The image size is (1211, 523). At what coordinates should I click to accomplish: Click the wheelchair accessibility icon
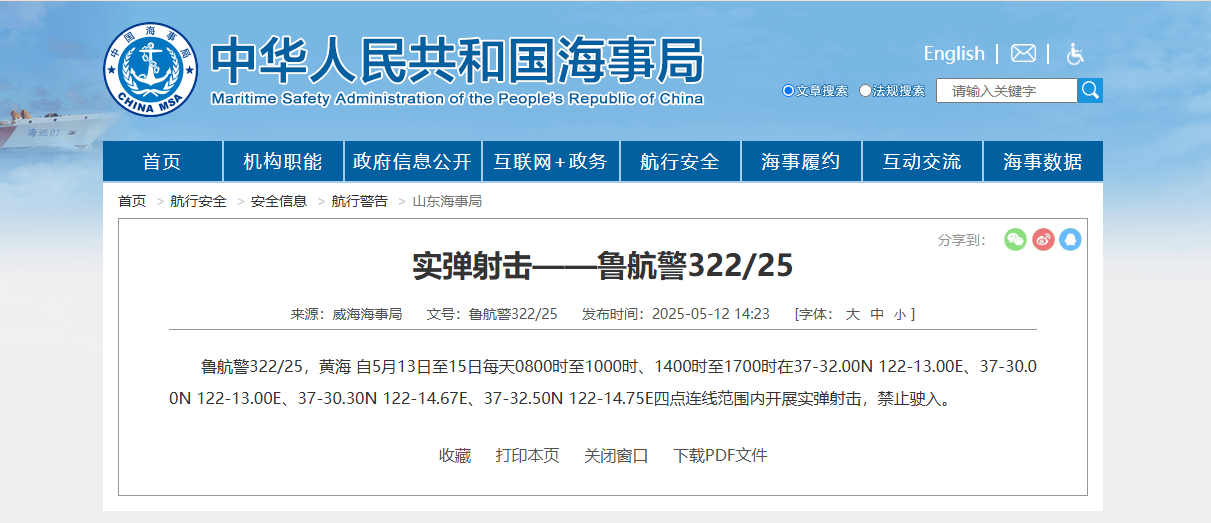(1075, 54)
